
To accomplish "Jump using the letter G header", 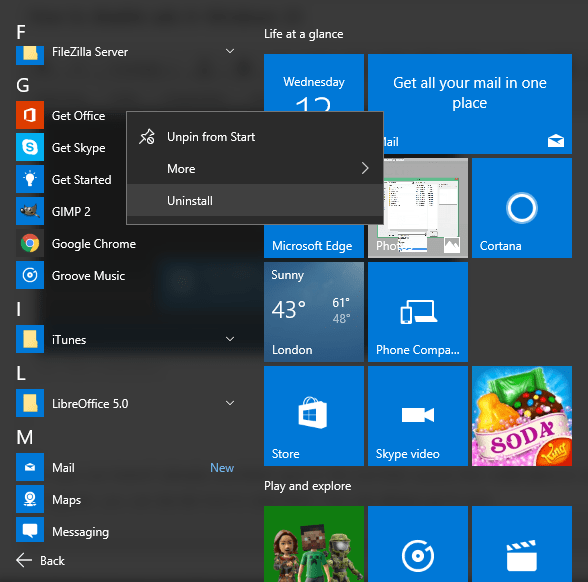I will [x=22, y=85].
